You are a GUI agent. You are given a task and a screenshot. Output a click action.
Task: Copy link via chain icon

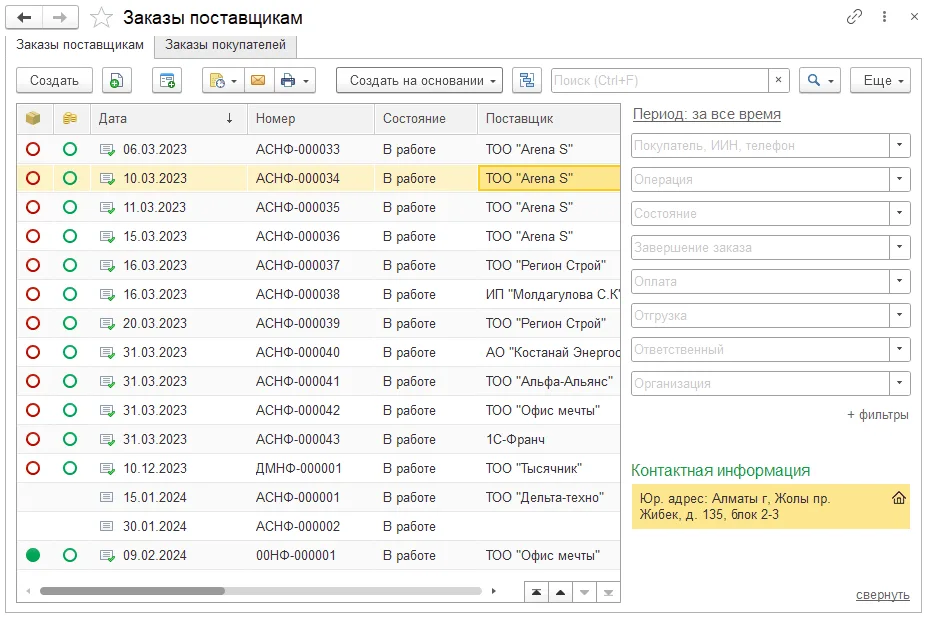tap(854, 17)
